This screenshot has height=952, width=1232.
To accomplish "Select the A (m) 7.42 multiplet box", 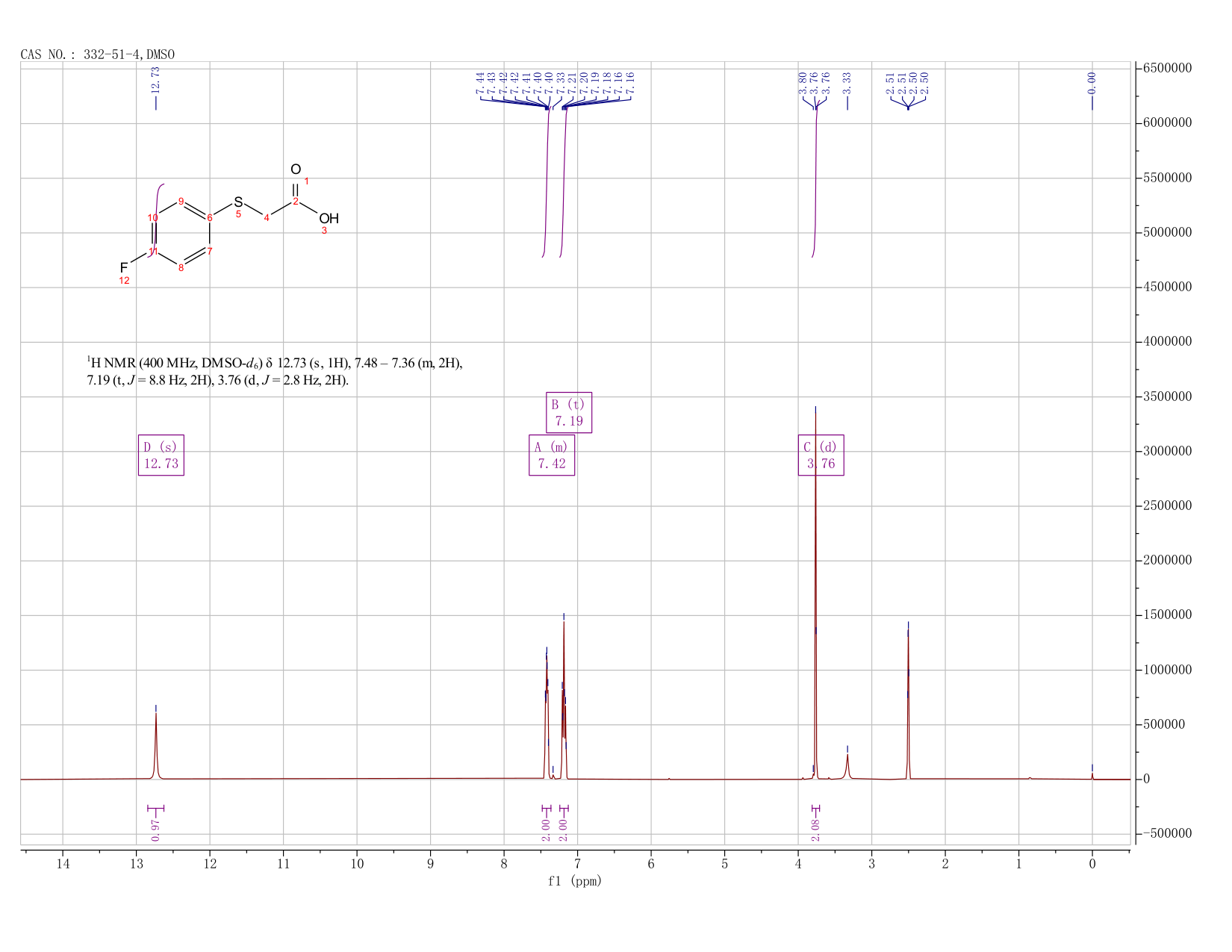I will pos(552,455).
